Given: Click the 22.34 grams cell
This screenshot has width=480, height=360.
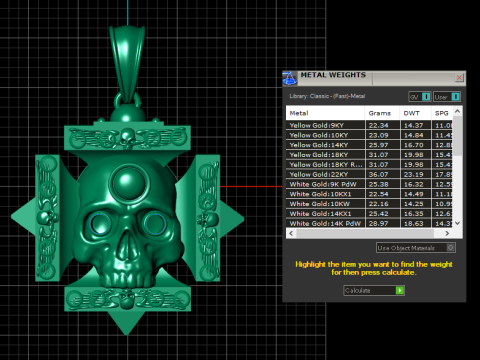Looking at the screenshot, I should [x=382, y=125].
